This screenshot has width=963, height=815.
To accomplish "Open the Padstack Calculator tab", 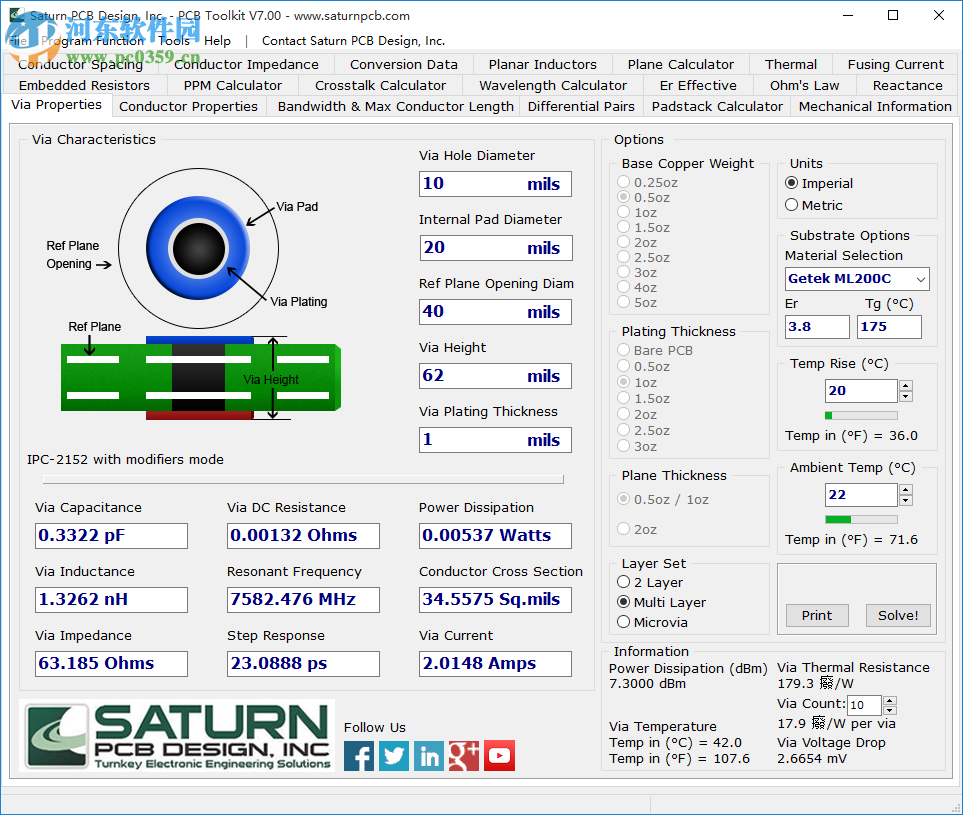I will 716,106.
